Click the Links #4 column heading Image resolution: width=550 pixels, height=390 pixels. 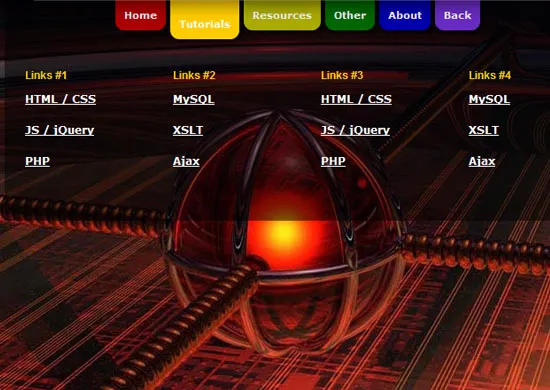[490, 75]
